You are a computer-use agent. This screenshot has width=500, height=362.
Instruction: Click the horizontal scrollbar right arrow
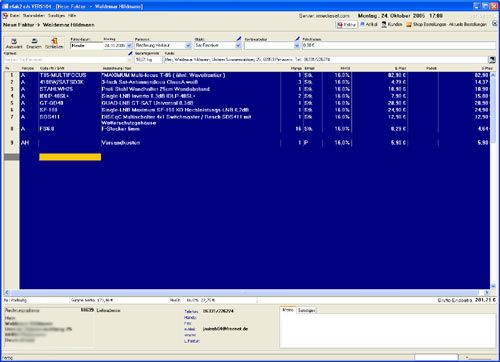click(487, 292)
